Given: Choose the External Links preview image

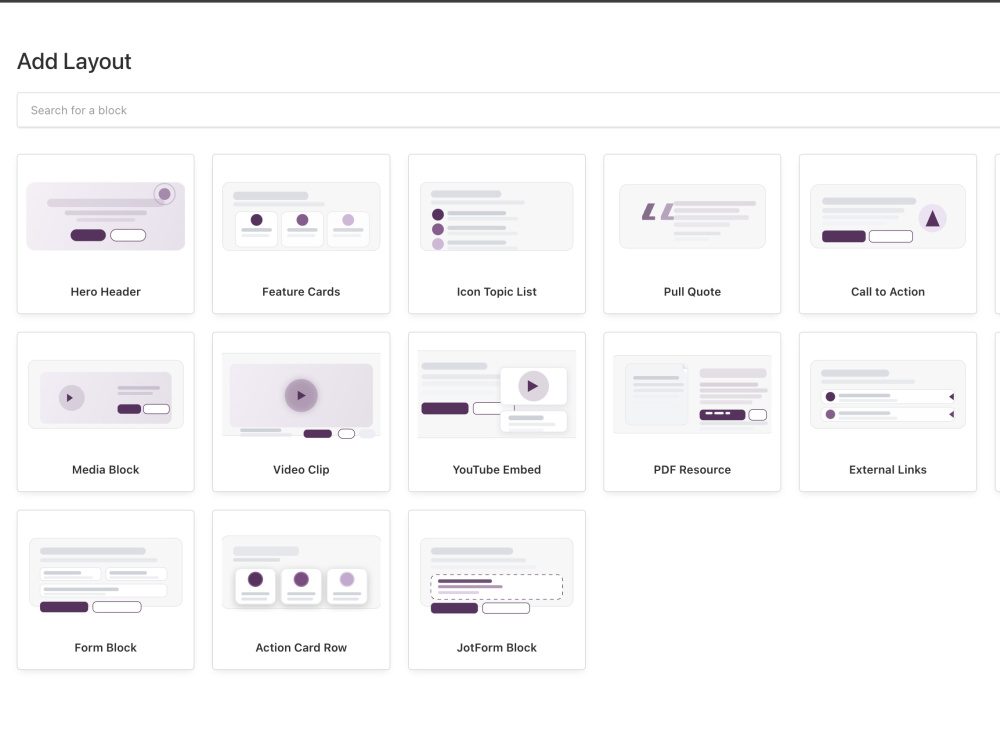Looking at the screenshot, I should 888,394.
